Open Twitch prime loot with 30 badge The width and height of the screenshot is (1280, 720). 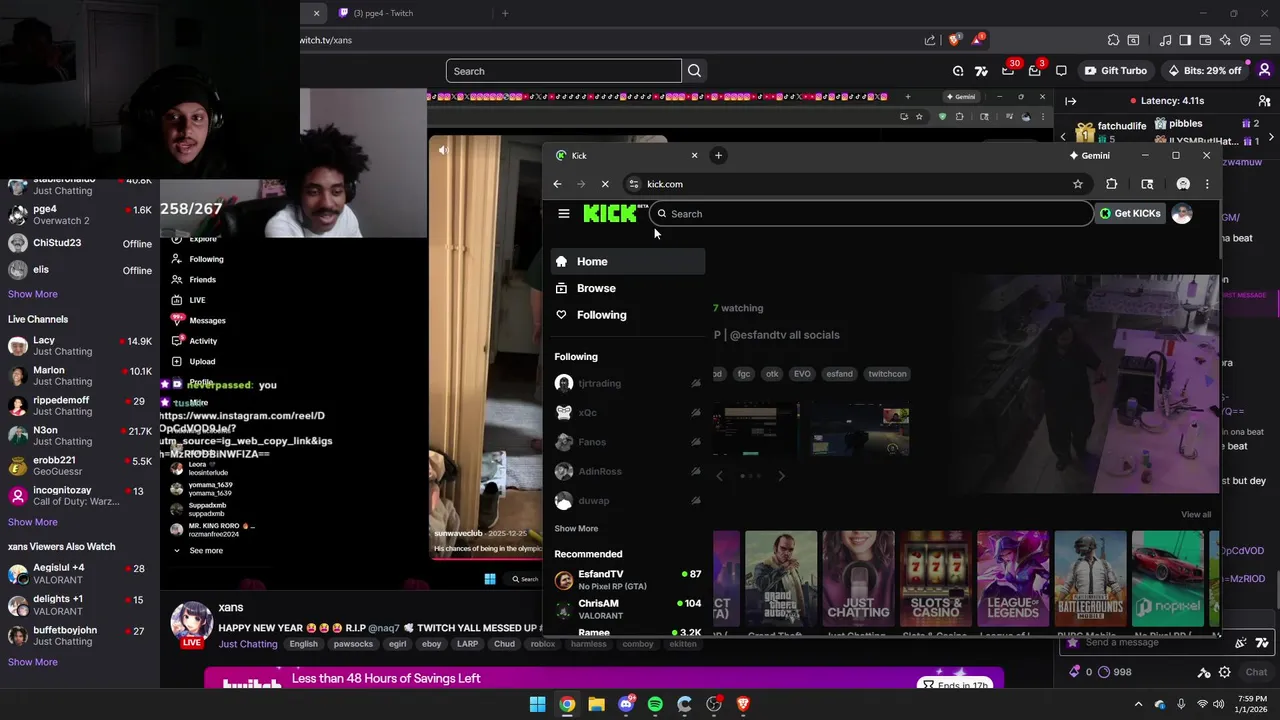coord(1008,71)
